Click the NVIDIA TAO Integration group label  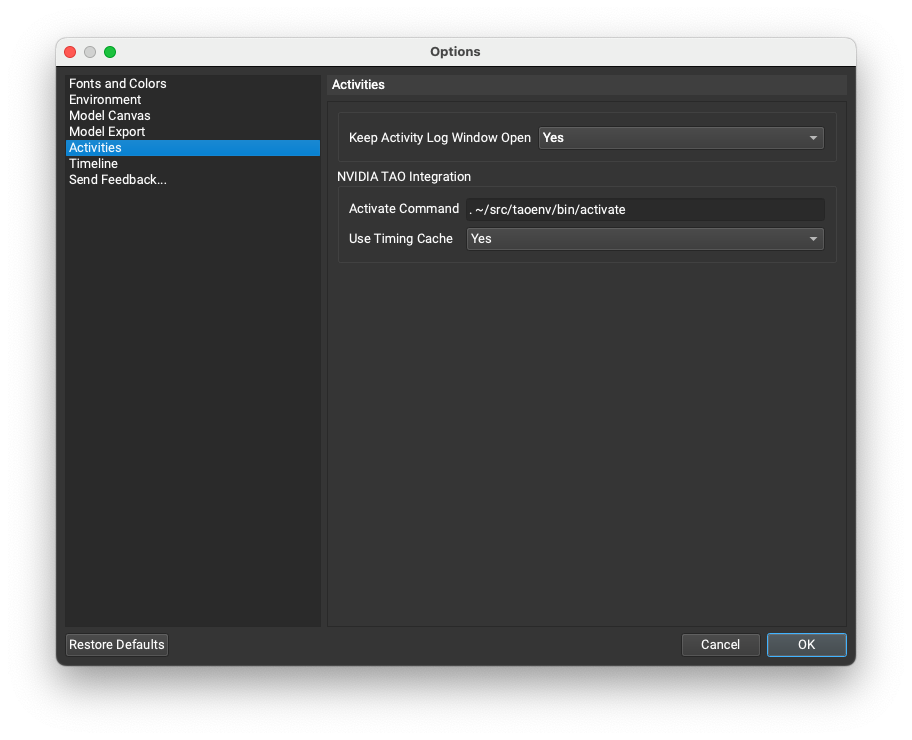pyautogui.click(x=404, y=177)
